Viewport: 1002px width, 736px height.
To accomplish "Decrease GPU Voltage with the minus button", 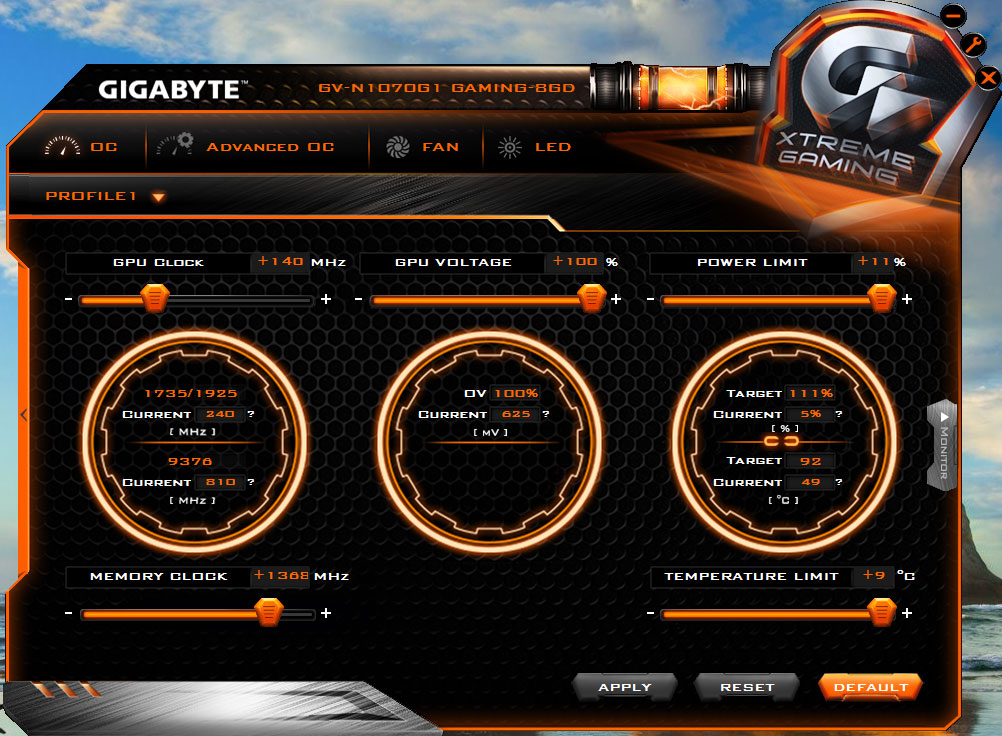I will (358, 299).
